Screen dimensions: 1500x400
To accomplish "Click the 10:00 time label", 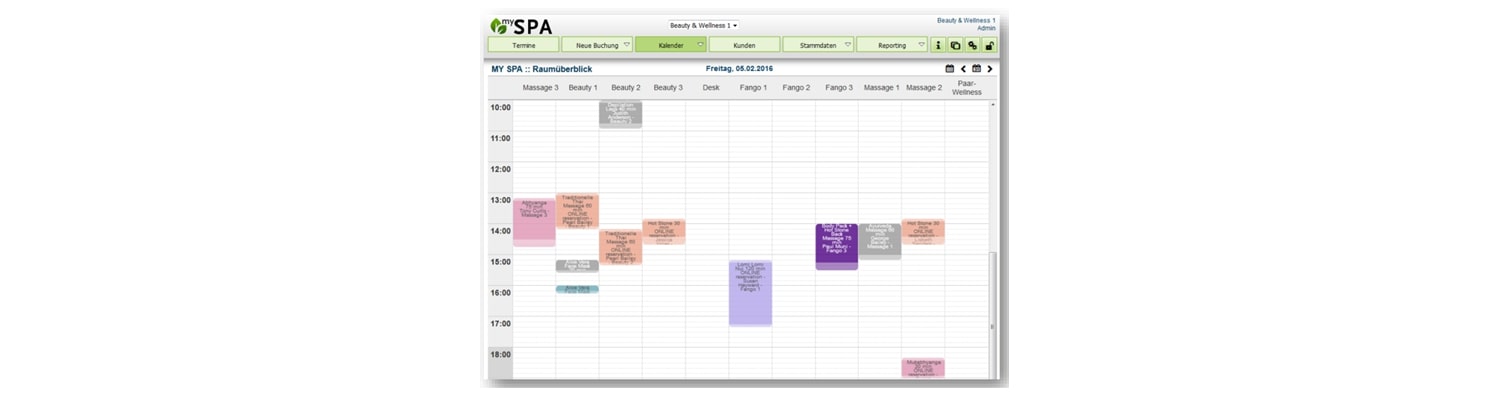I will pos(500,107).
